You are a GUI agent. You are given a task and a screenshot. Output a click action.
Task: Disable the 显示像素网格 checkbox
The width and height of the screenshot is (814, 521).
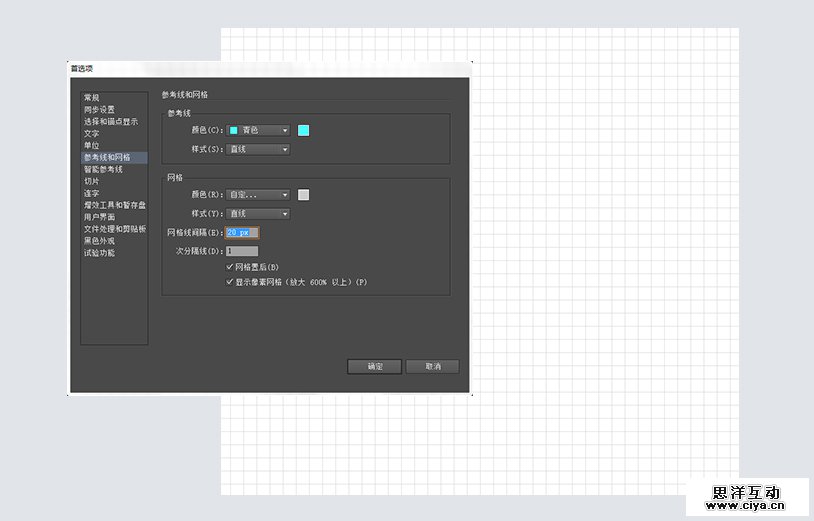230,283
